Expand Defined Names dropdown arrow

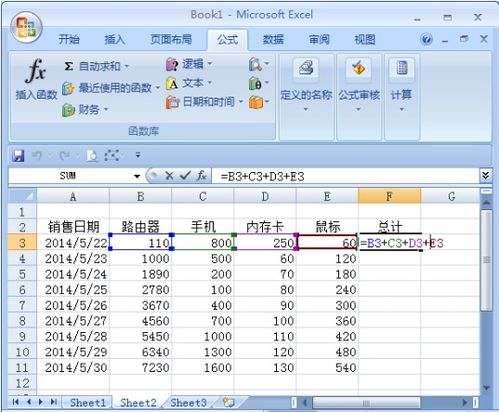click(x=306, y=109)
